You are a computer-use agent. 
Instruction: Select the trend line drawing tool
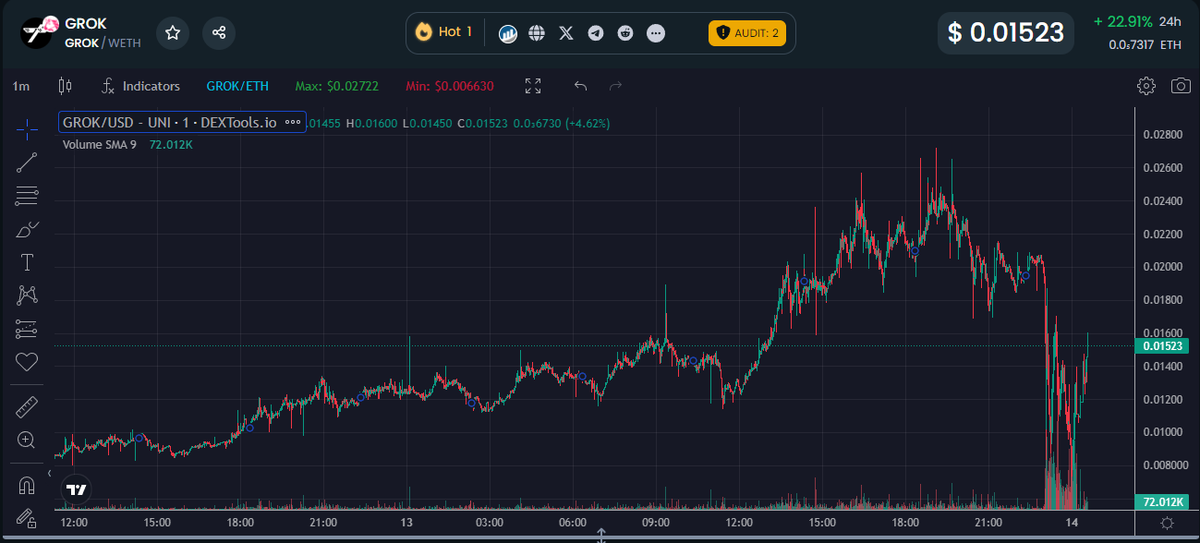[27, 163]
